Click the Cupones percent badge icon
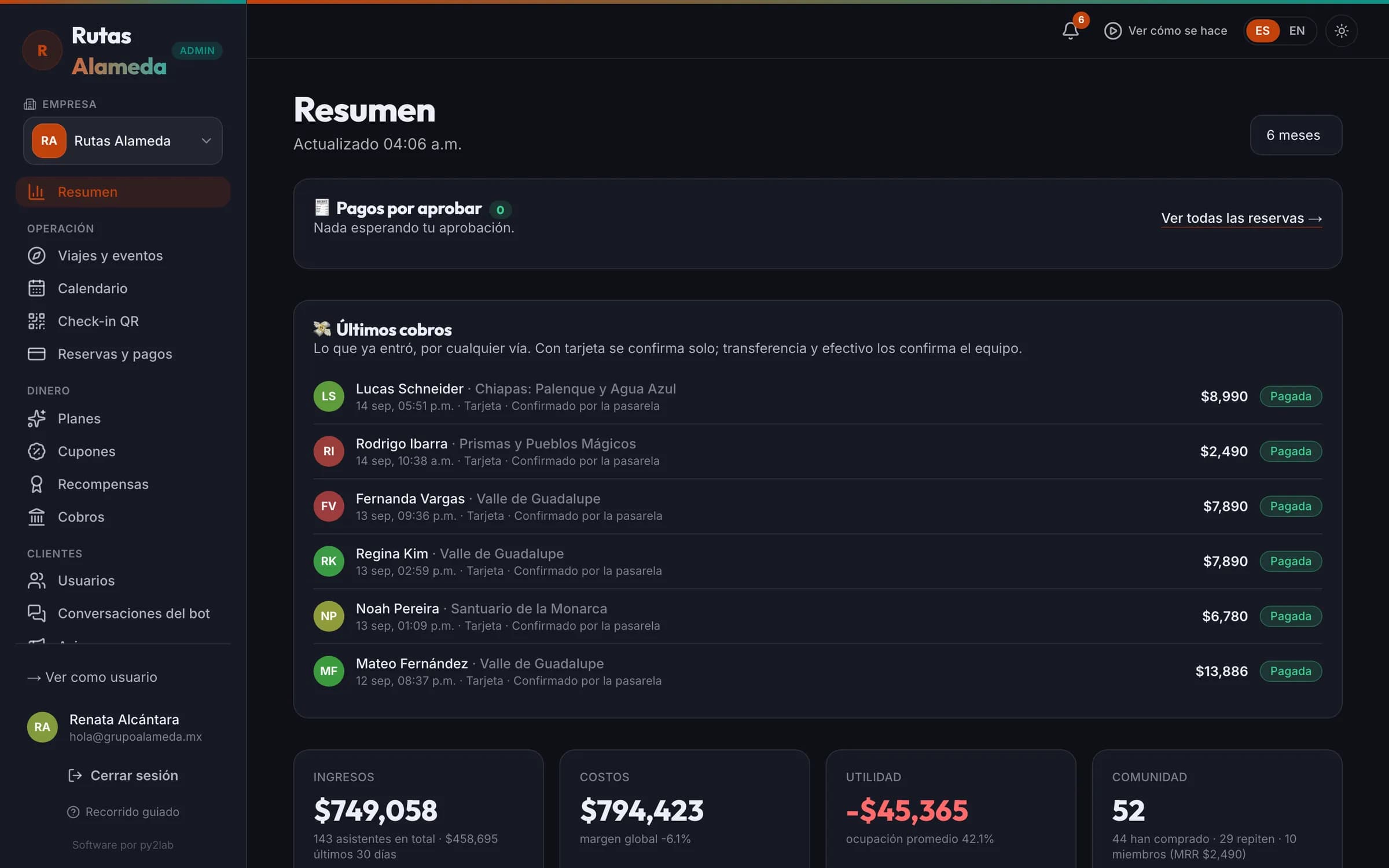This screenshot has height=868, width=1389. (36, 451)
